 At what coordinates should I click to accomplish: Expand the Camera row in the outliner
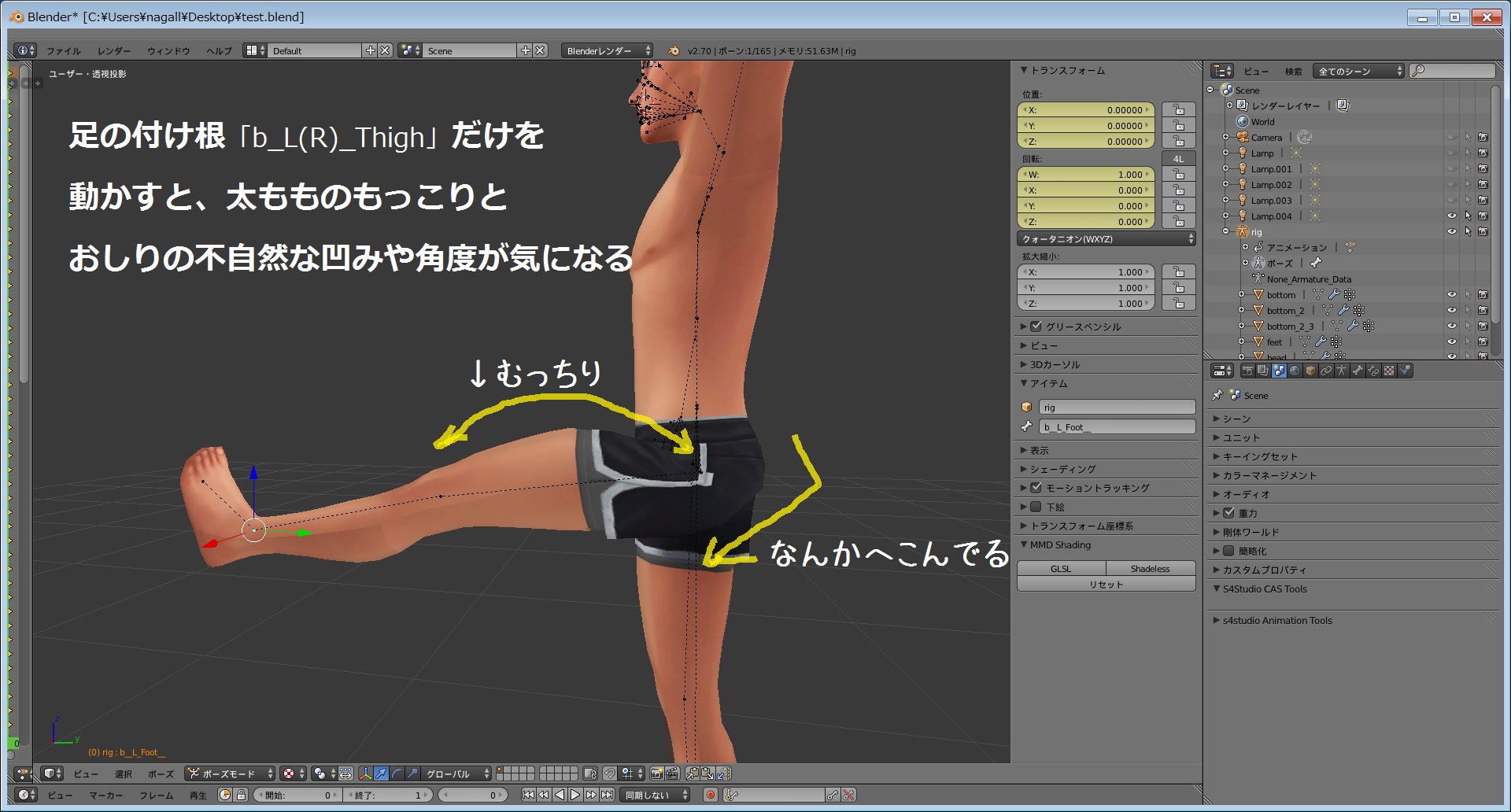click(x=1226, y=137)
